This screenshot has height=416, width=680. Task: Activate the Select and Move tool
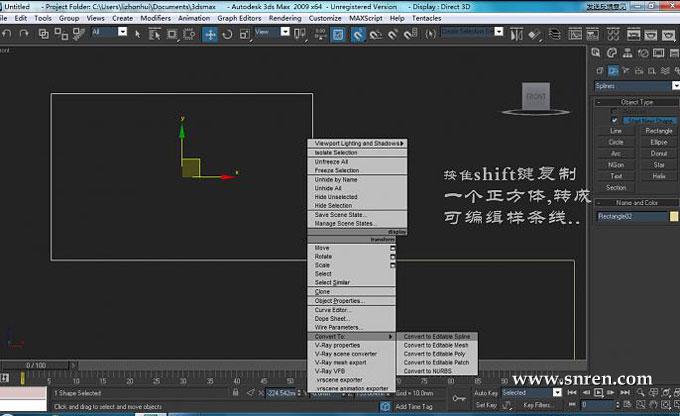(x=210, y=34)
